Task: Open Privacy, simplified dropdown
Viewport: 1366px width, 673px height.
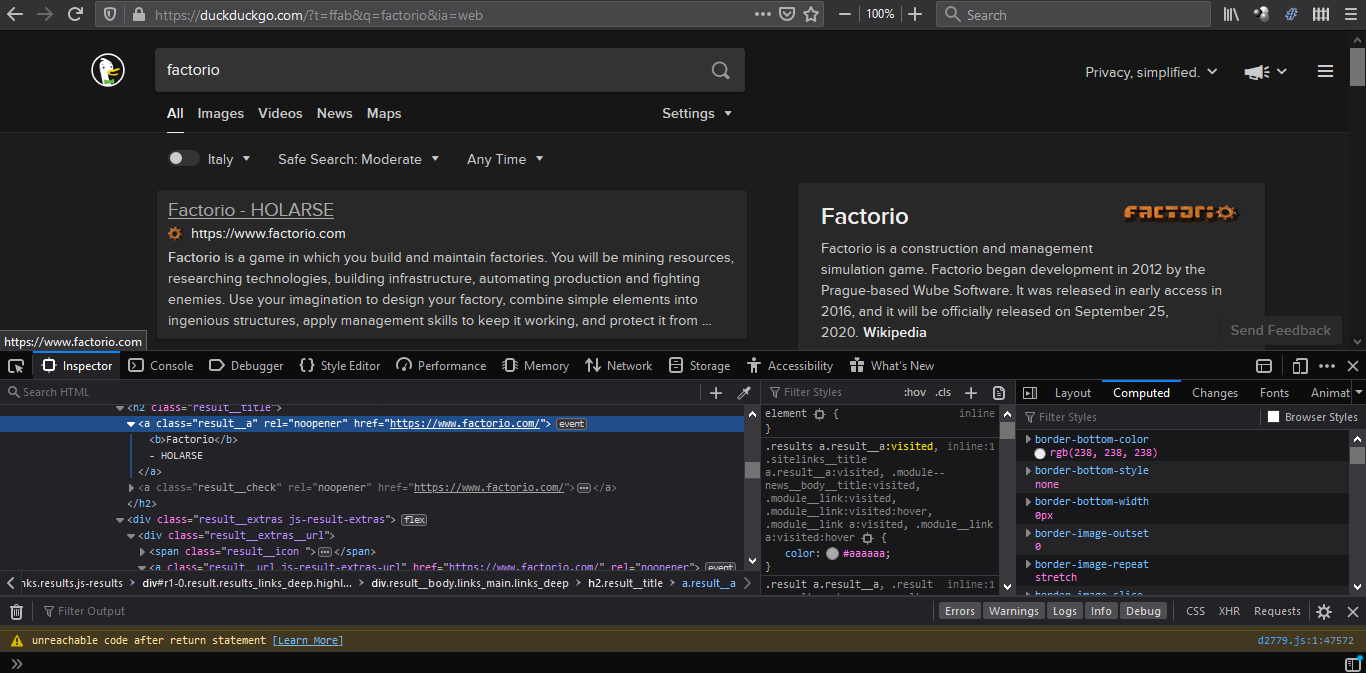Action: pos(1151,72)
